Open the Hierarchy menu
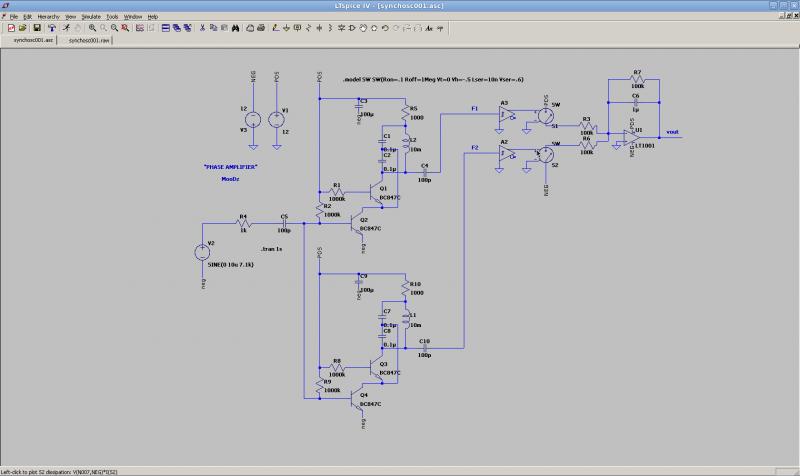 47,17
